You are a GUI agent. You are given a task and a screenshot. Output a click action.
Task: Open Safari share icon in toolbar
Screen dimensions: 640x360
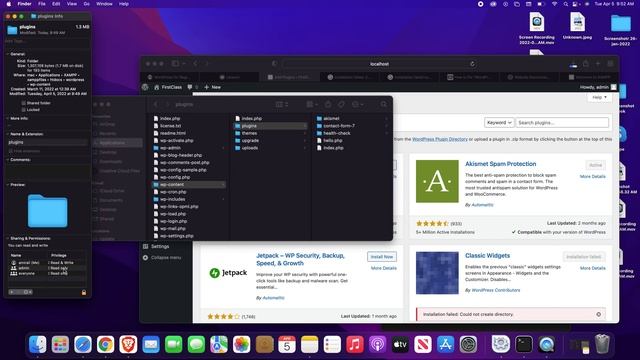[x=586, y=64]
